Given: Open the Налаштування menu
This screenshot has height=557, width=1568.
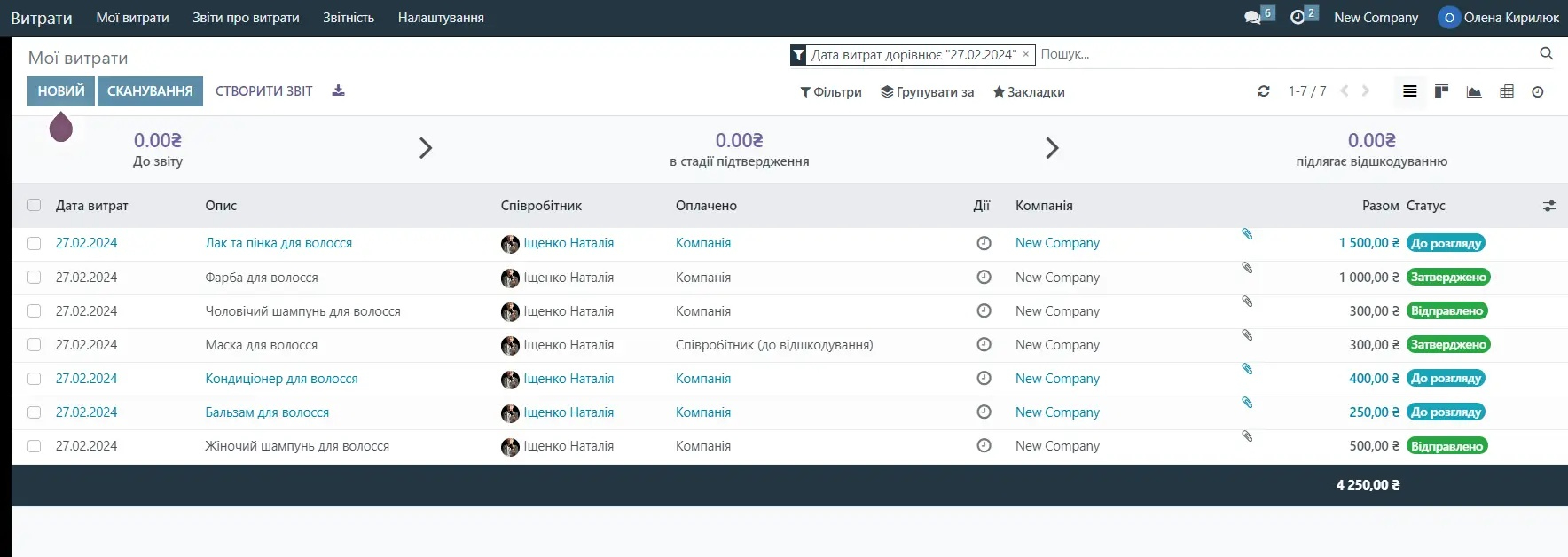Looking at the screenshot, I should click(x=441, y=18).
